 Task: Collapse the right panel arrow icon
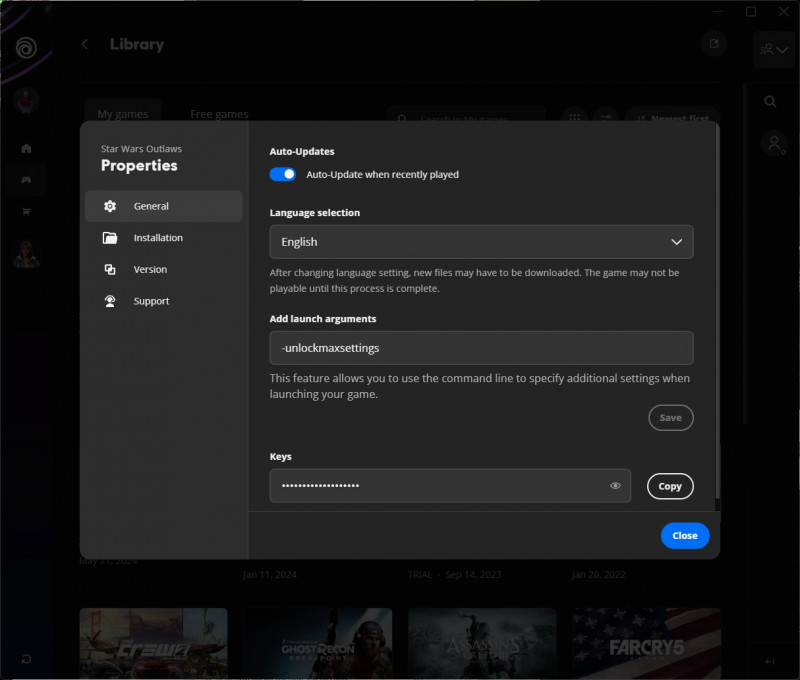point(770,662)
